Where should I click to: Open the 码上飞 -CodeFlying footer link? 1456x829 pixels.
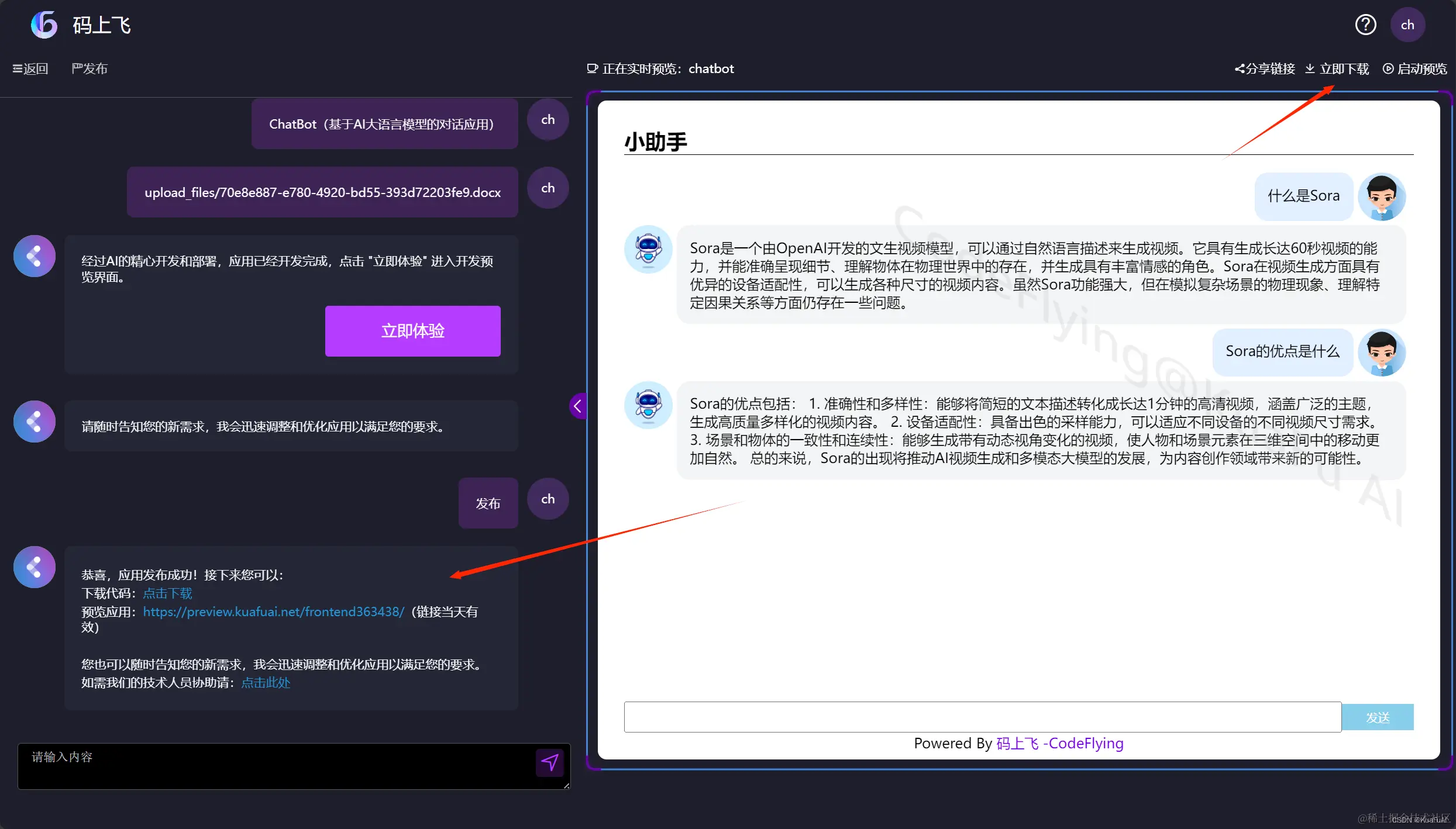pyautogui.click(x=1059, y=743)
